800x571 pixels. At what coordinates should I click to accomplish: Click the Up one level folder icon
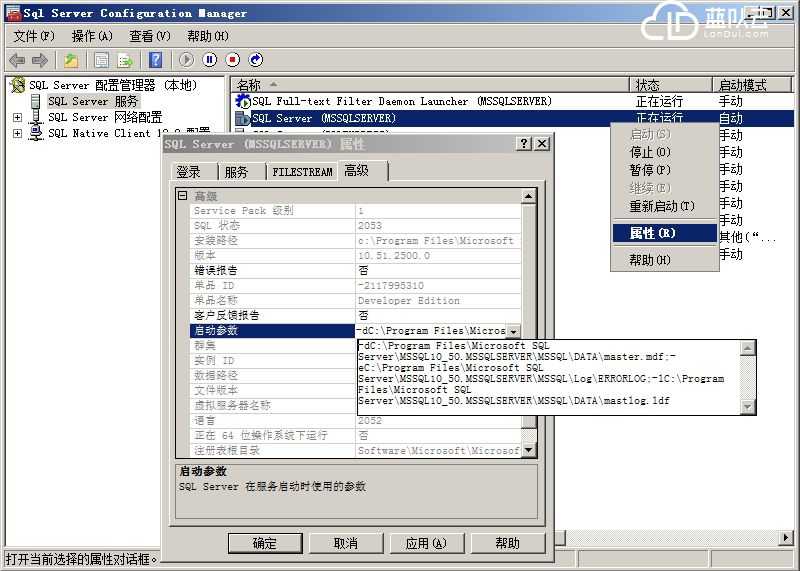[71, 60]
